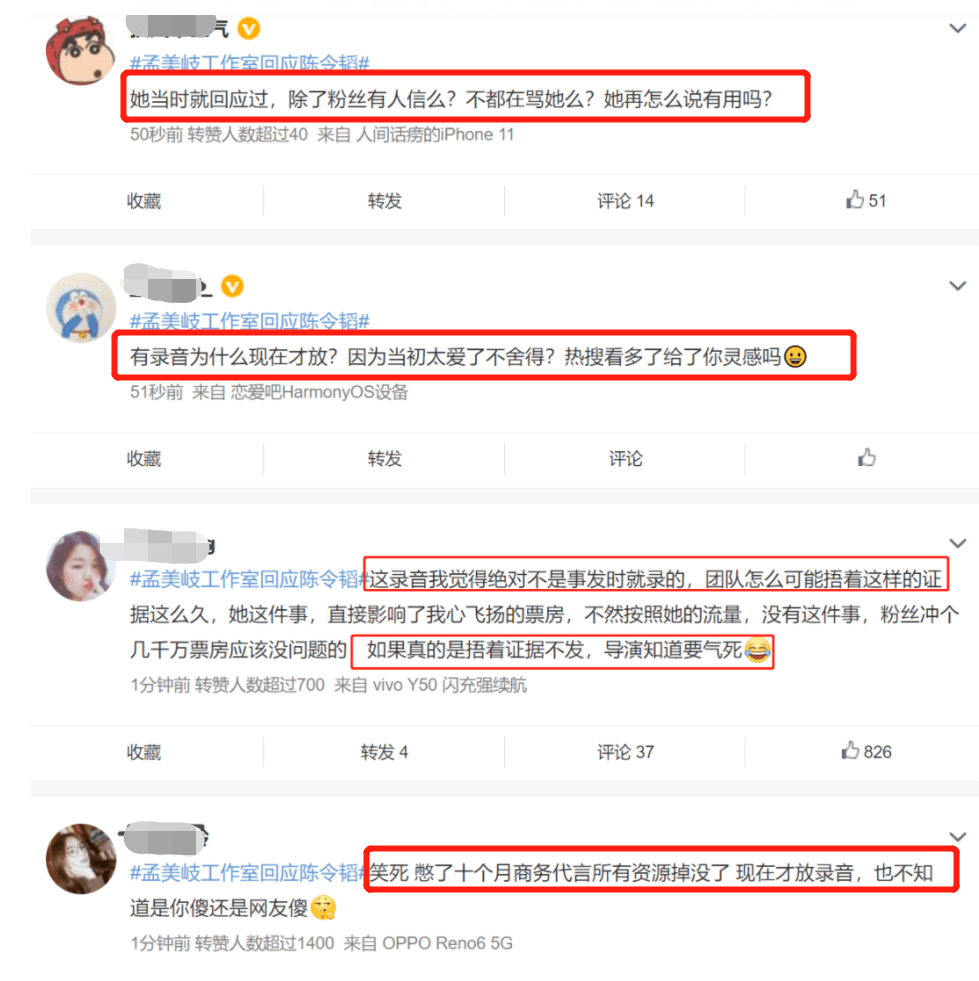The width and height of the screenshot is (979, 981).
Task: Click the verified badge on second user
Action: click(232, 286)
